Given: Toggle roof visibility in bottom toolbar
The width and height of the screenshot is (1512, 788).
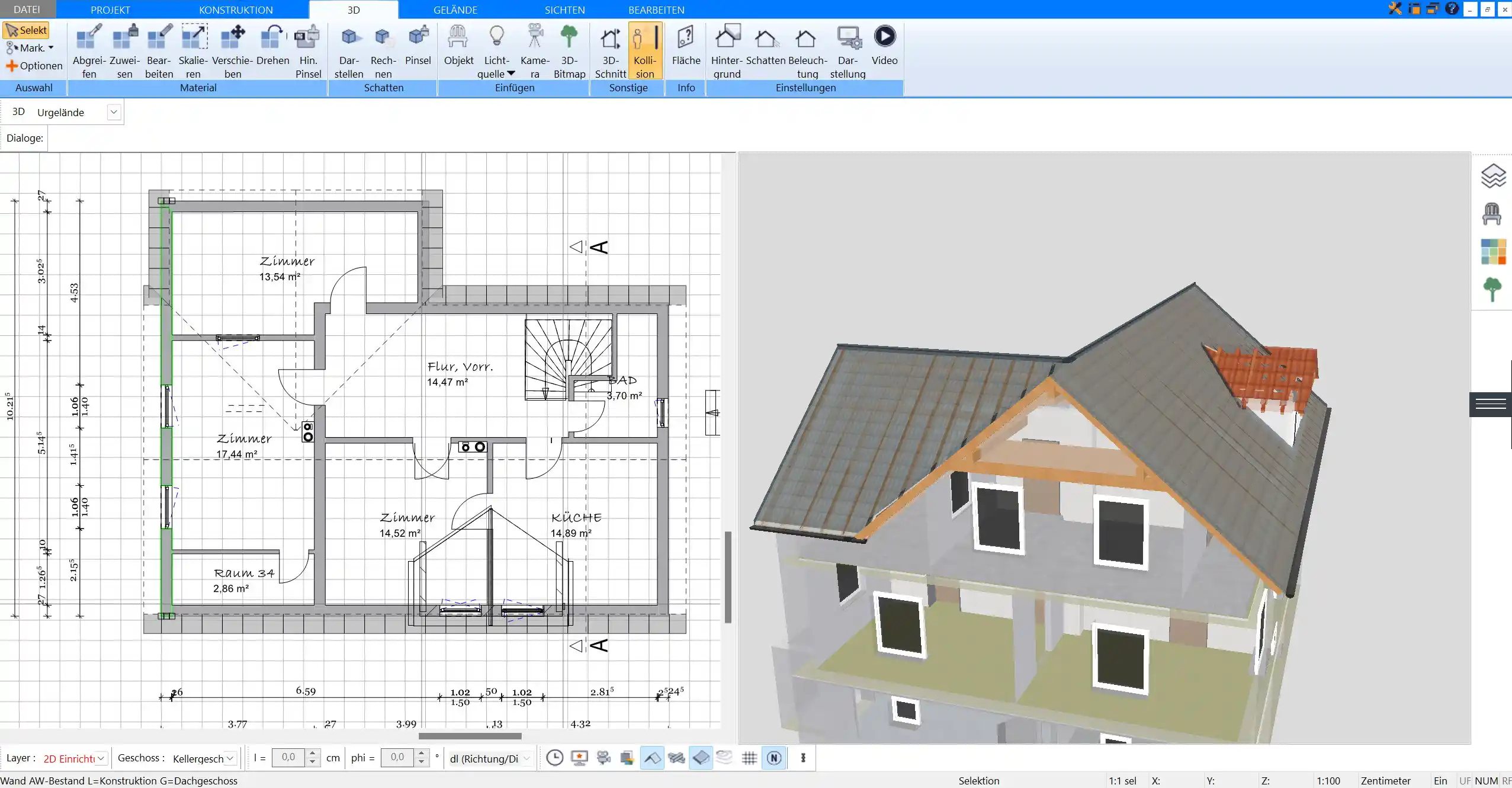Looking at the screenshot, I should point(652,758).
